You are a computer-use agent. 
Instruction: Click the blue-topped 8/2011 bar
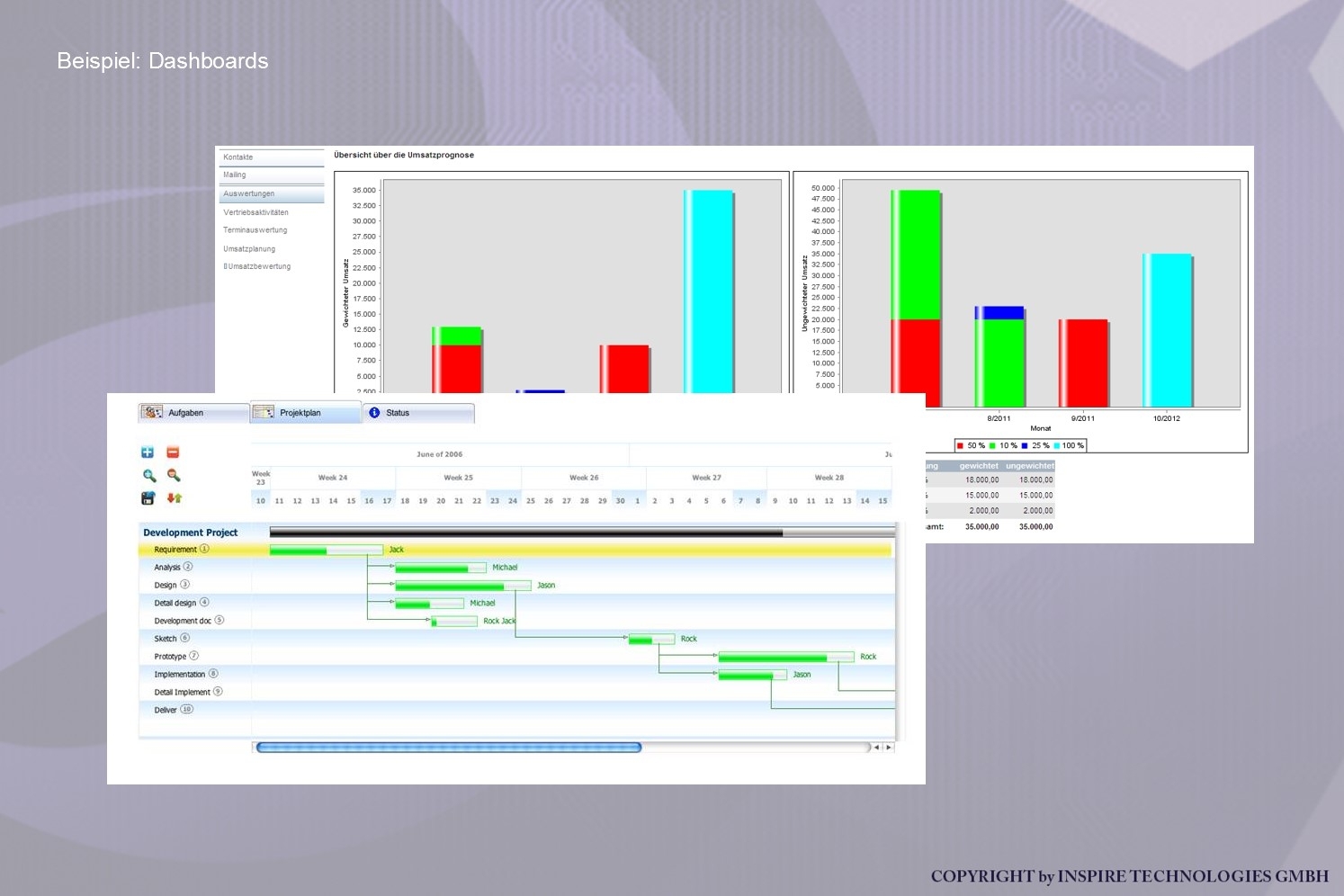[x=999, y=357]
